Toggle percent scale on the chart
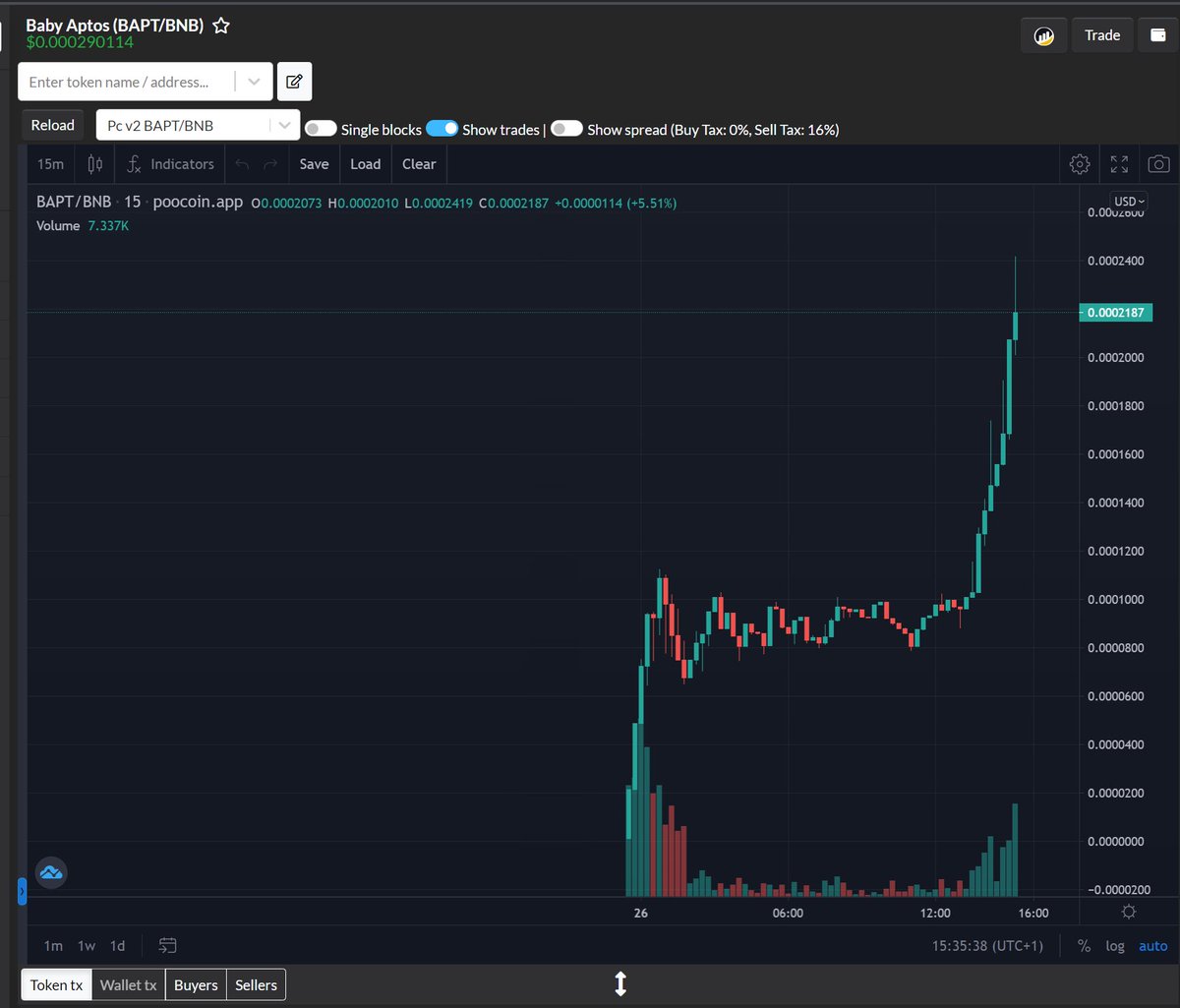Image resolution: width=1180 pixels, height=1008 pixels. [1084, 946]
